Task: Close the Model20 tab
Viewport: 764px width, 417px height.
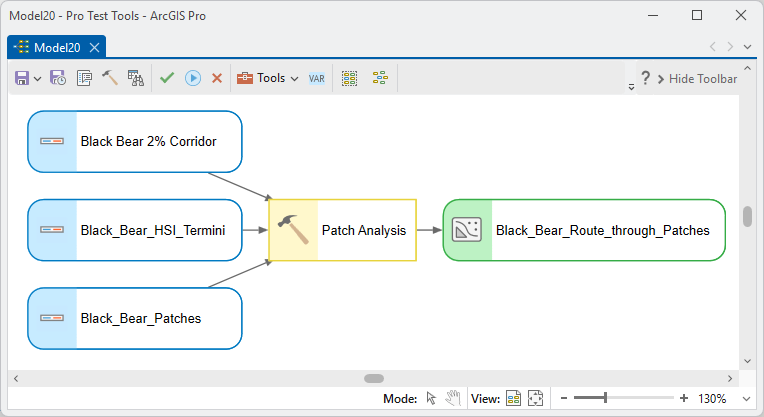Action: [x=95, y=47]
